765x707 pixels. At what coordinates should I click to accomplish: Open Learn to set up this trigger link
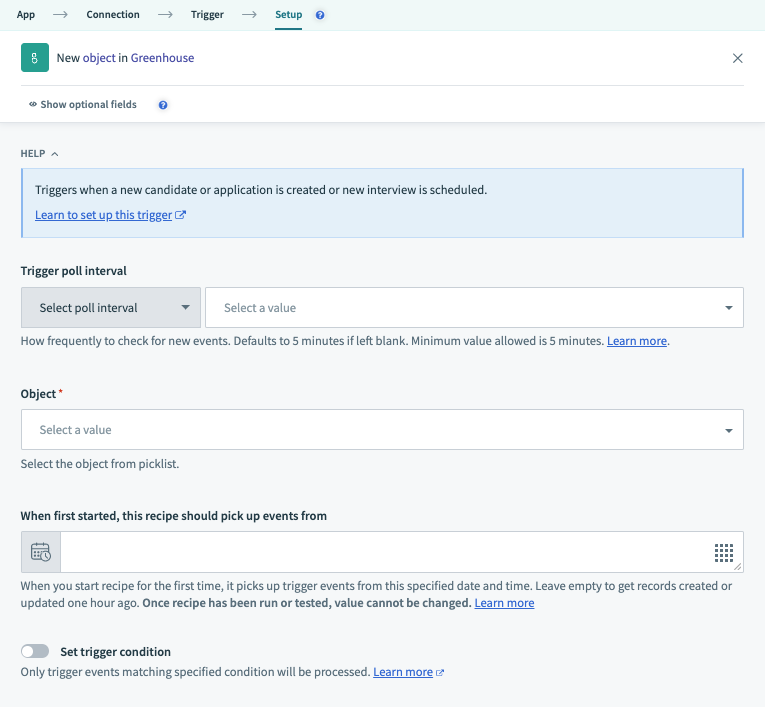click(x=103, y=215)
